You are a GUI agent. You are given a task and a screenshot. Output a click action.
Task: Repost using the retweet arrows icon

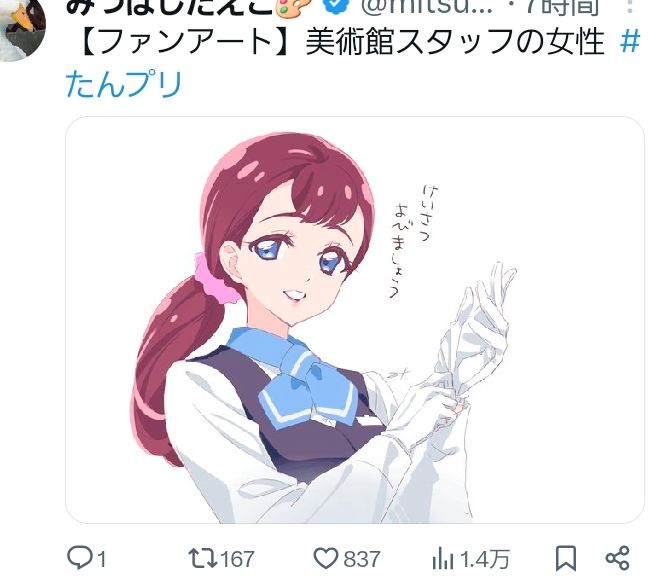coord(202,558)
